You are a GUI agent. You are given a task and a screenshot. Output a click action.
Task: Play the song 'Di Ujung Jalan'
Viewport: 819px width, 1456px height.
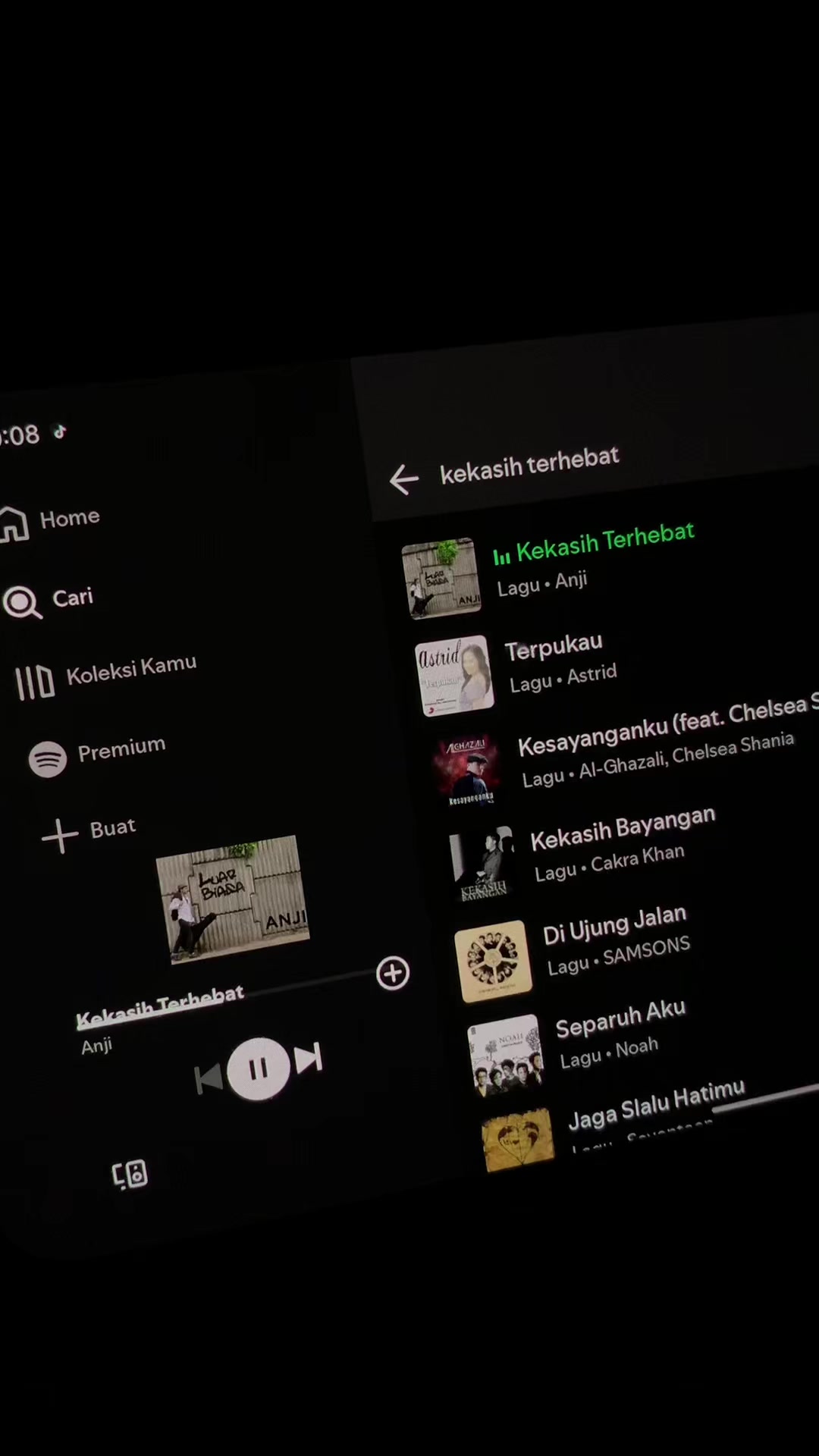pyautogui.click(x=614, y=925)
